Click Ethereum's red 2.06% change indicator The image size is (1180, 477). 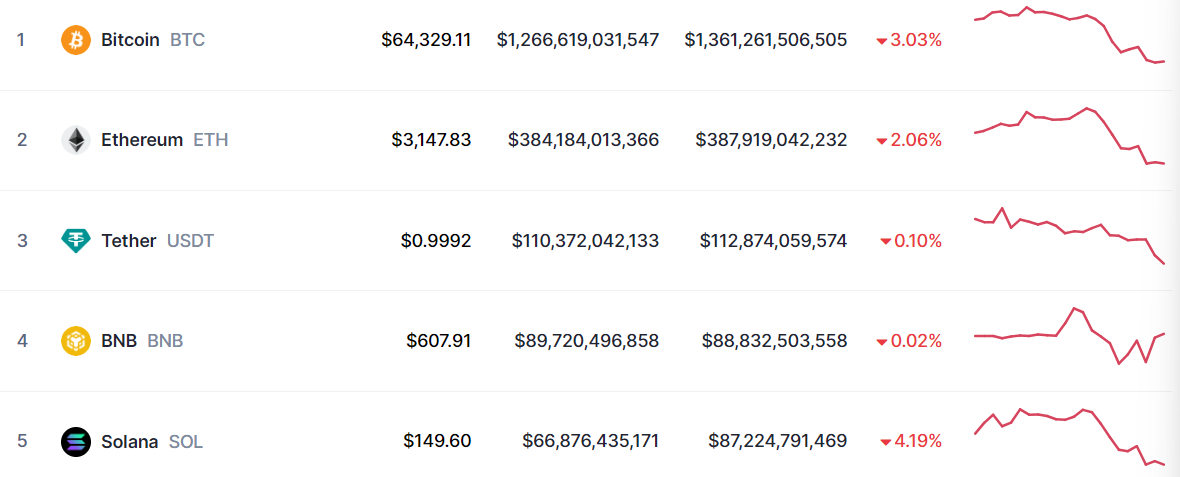pos(909,140)
